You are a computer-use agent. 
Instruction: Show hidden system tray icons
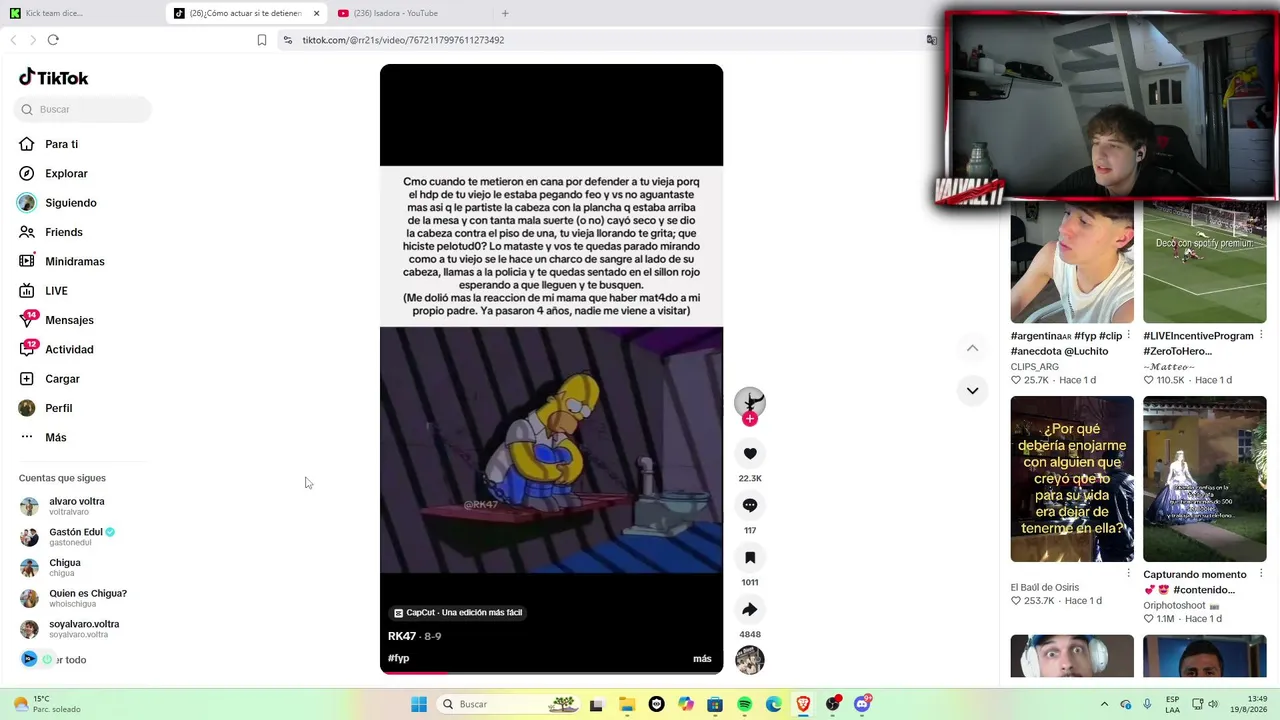(1104, 704)
